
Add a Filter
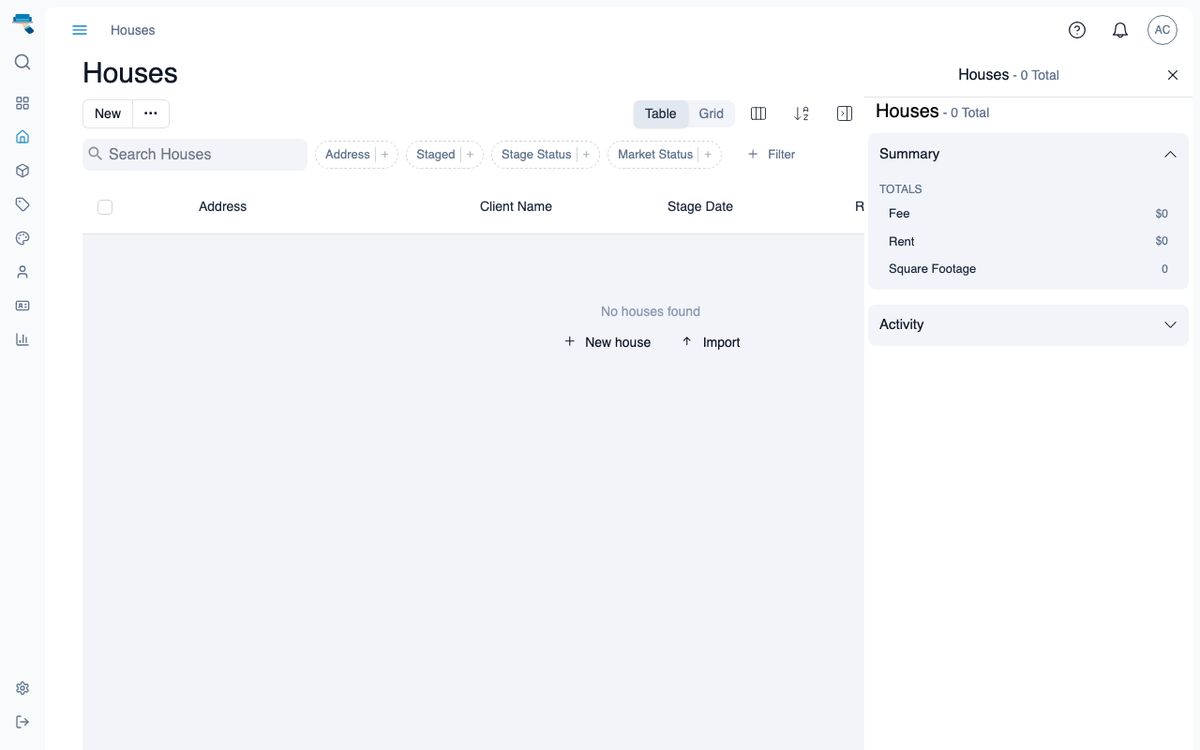pos(771,154)
